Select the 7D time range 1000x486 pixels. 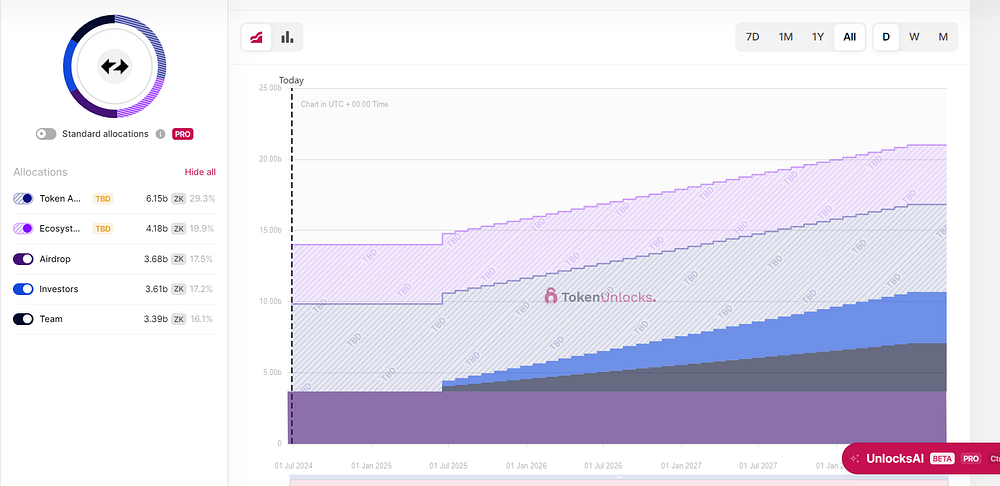point(753,37)
